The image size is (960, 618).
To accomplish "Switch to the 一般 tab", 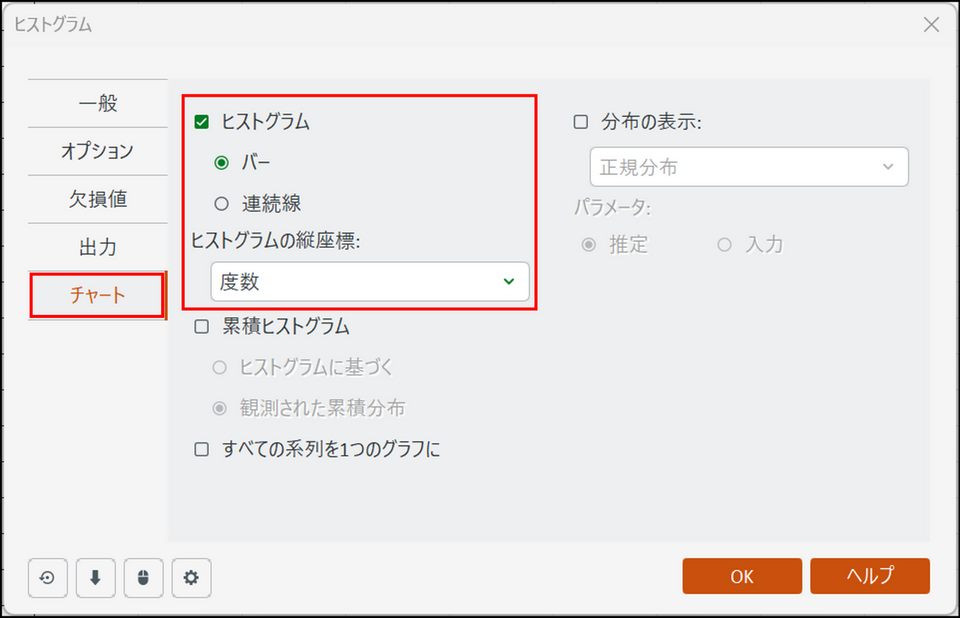I will pos(97,103).
